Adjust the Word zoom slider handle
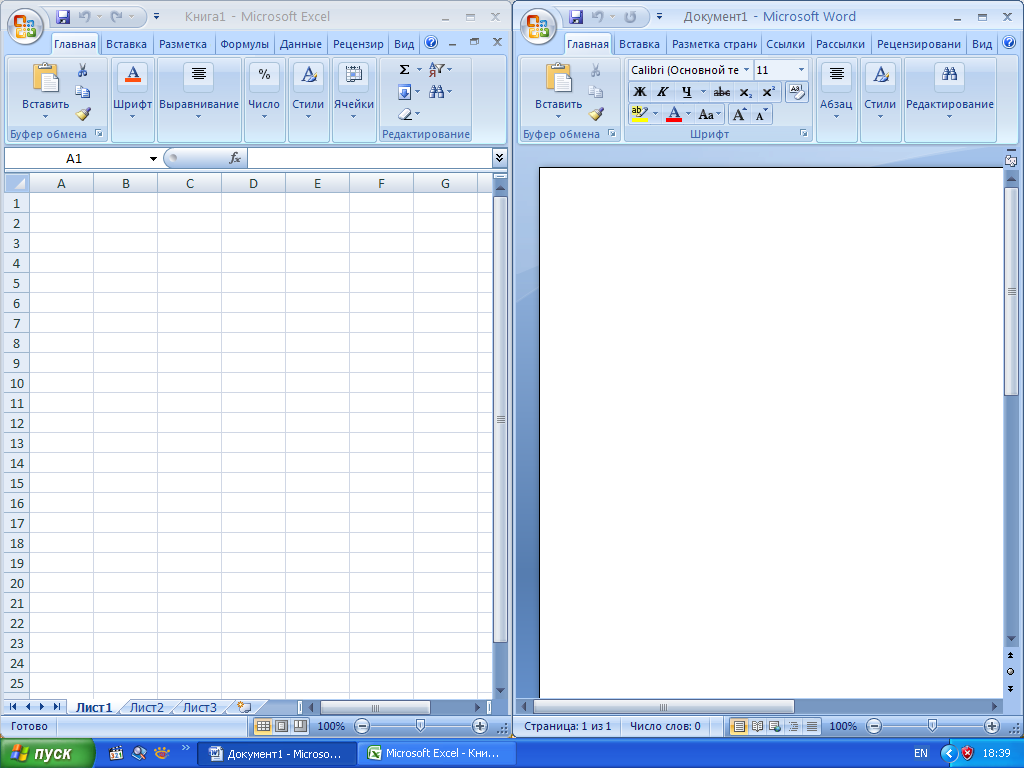Viewport: 1024px width, 768px height. 932,726
